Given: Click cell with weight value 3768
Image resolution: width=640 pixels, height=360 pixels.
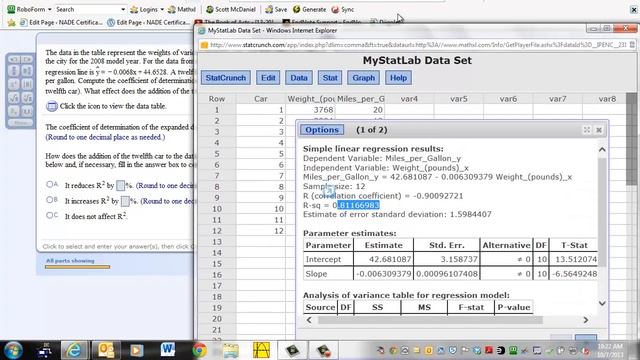Looking at the screenshot, I should coord(310,110).
